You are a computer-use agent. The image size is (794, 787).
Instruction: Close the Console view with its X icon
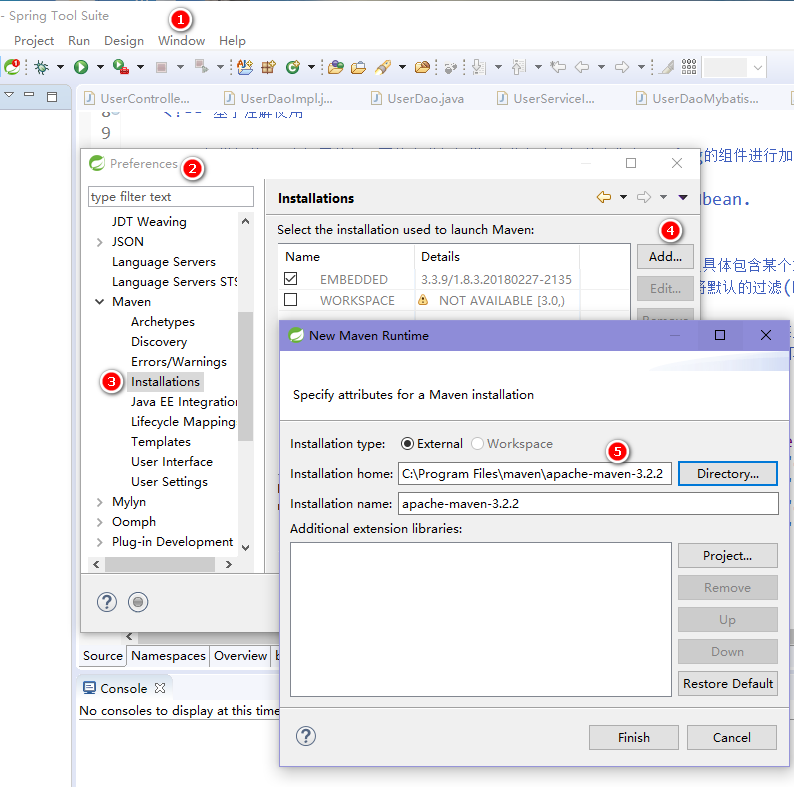160,688
